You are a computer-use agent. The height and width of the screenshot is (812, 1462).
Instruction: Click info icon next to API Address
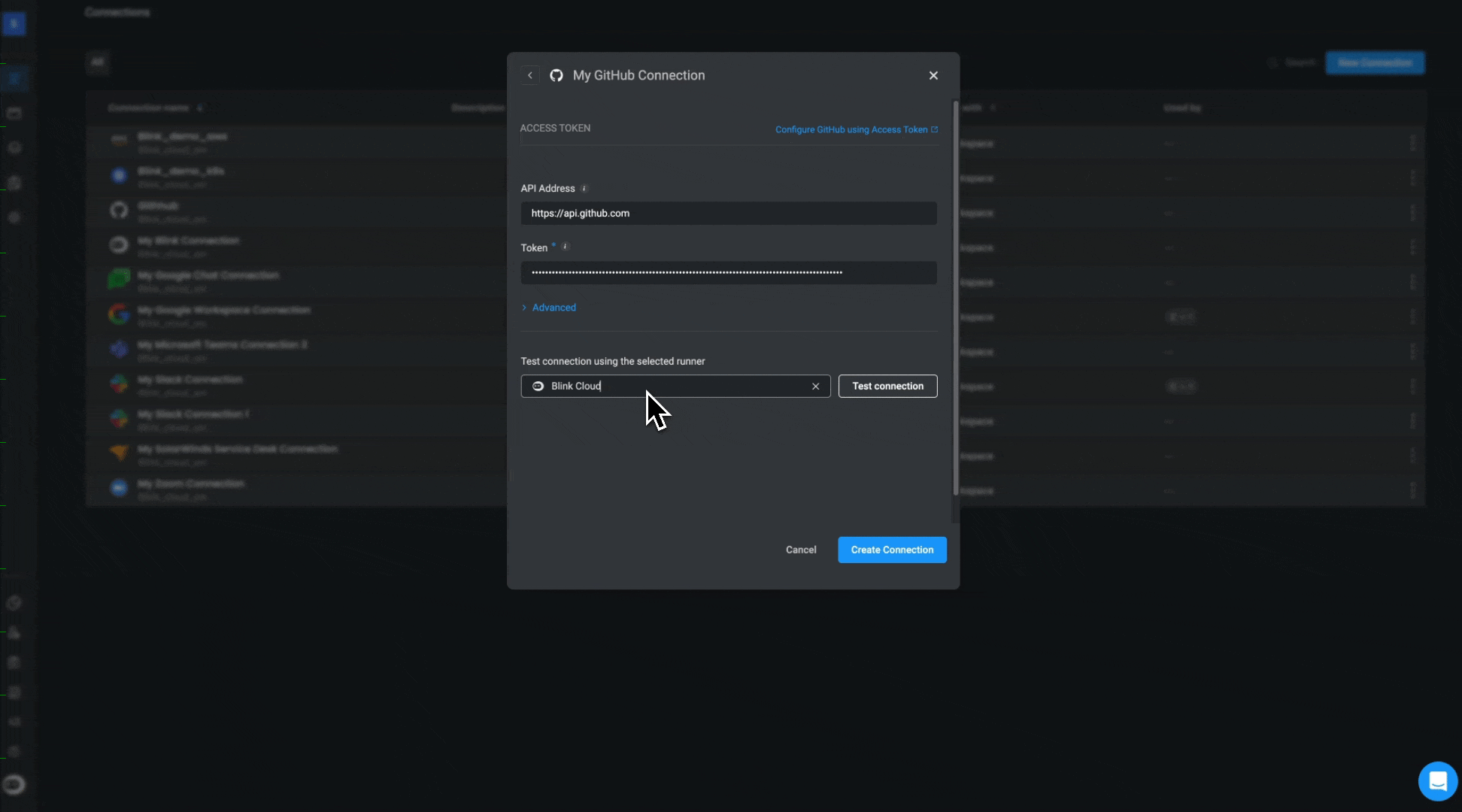click(x=584, y=189)
